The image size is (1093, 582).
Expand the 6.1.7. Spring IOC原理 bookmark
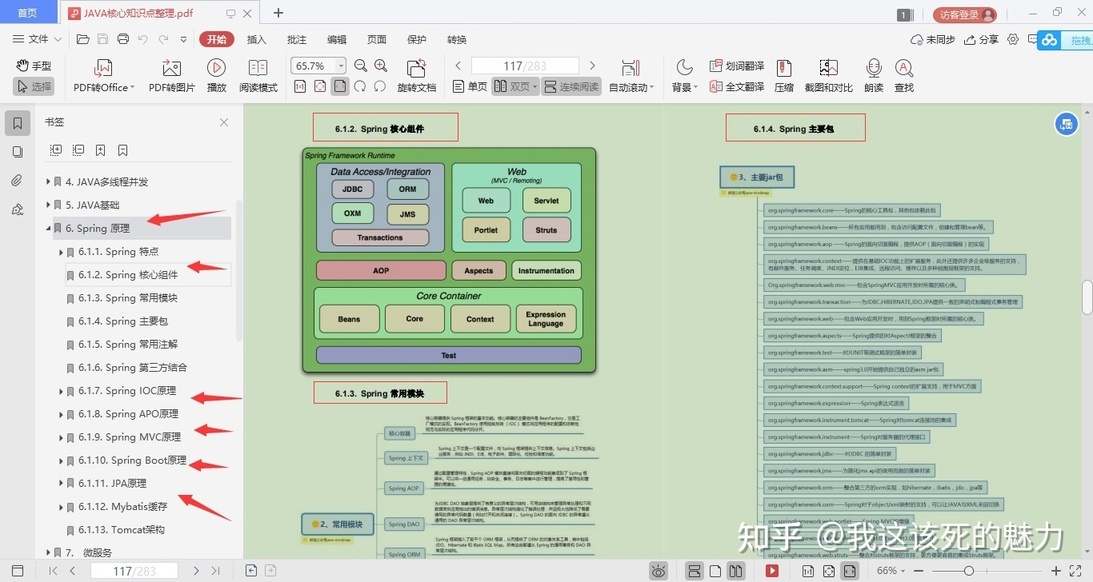pyautogui.click(x=61, y=391)
